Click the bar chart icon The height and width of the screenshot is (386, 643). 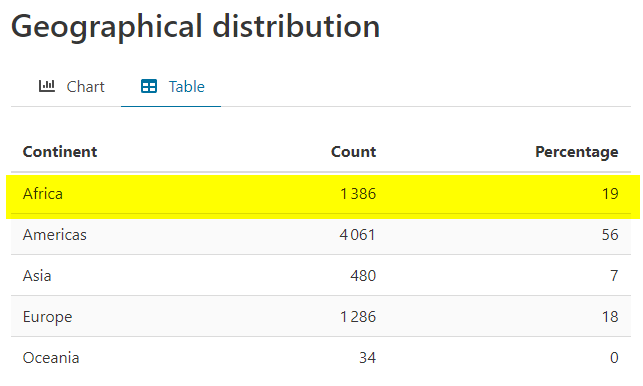(x=47, y=86)
